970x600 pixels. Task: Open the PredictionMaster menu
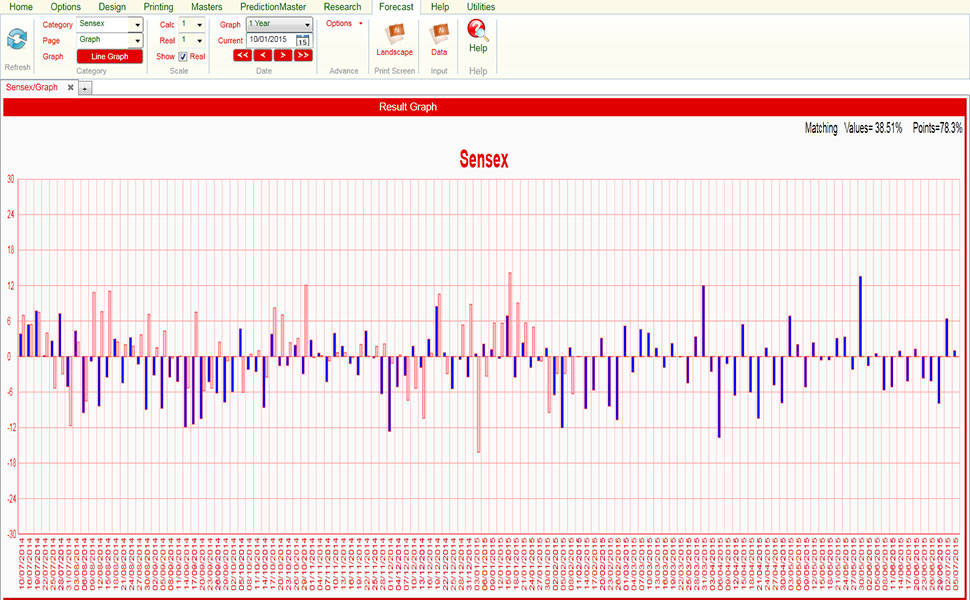click(x=273, y=7)
